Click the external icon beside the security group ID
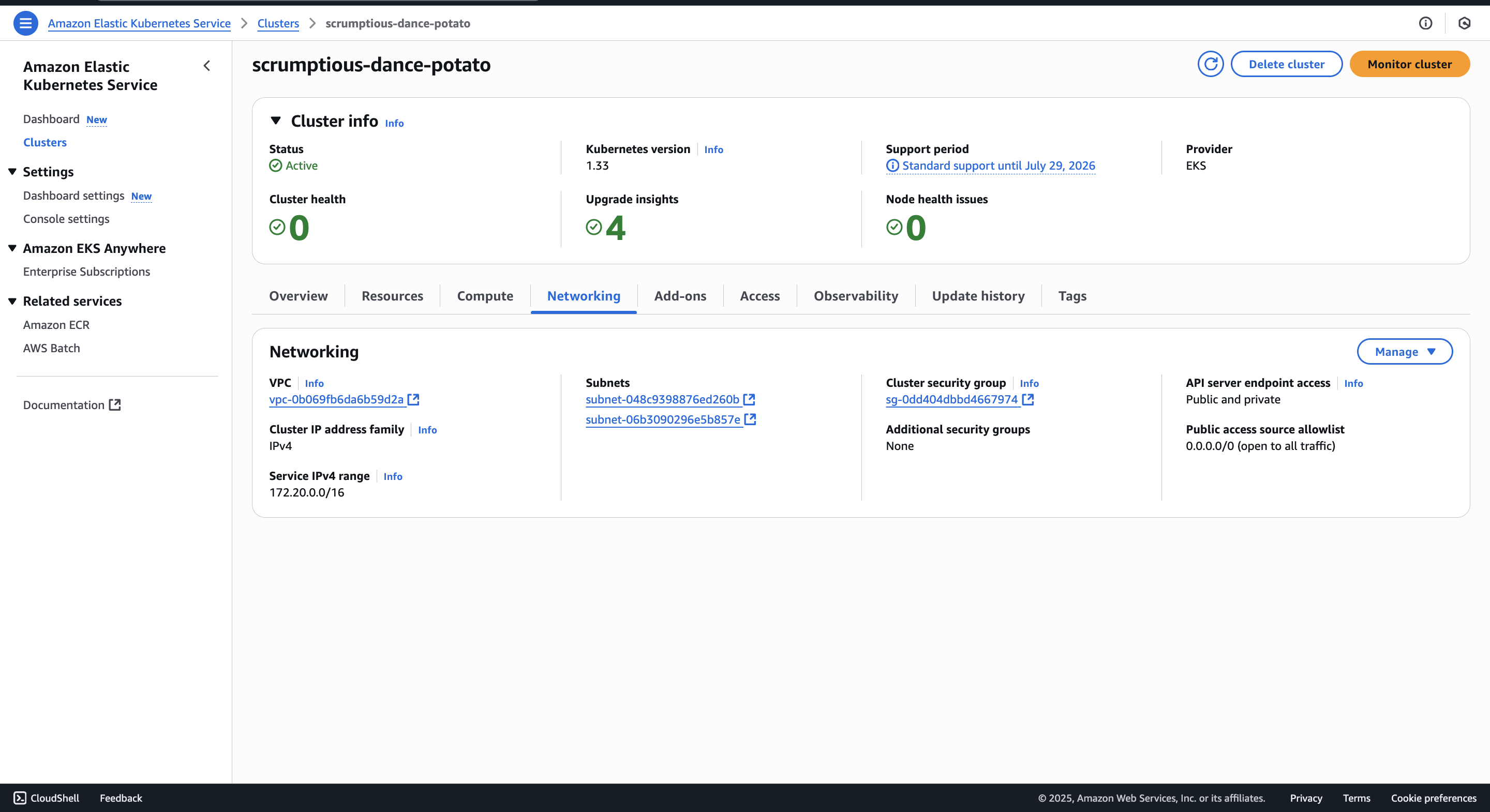1490x812 pixels. 1028,399
